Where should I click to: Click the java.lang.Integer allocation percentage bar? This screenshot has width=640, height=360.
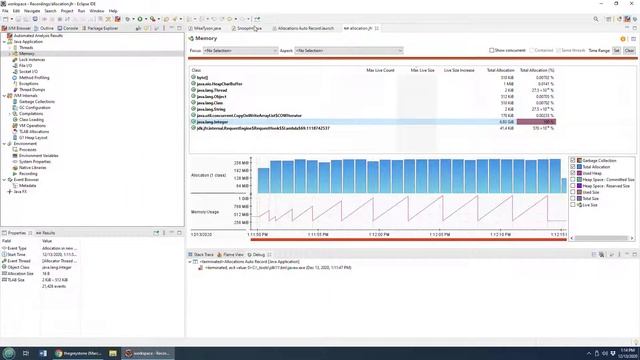pyautogui.click(x=536, y=122)
